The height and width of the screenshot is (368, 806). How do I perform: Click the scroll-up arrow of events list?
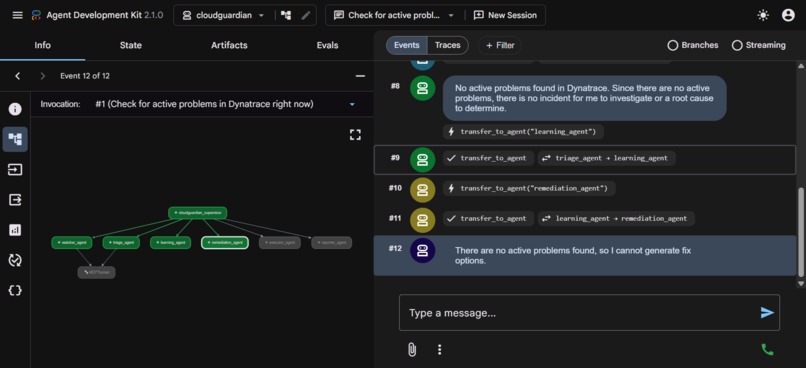(800, 66)
